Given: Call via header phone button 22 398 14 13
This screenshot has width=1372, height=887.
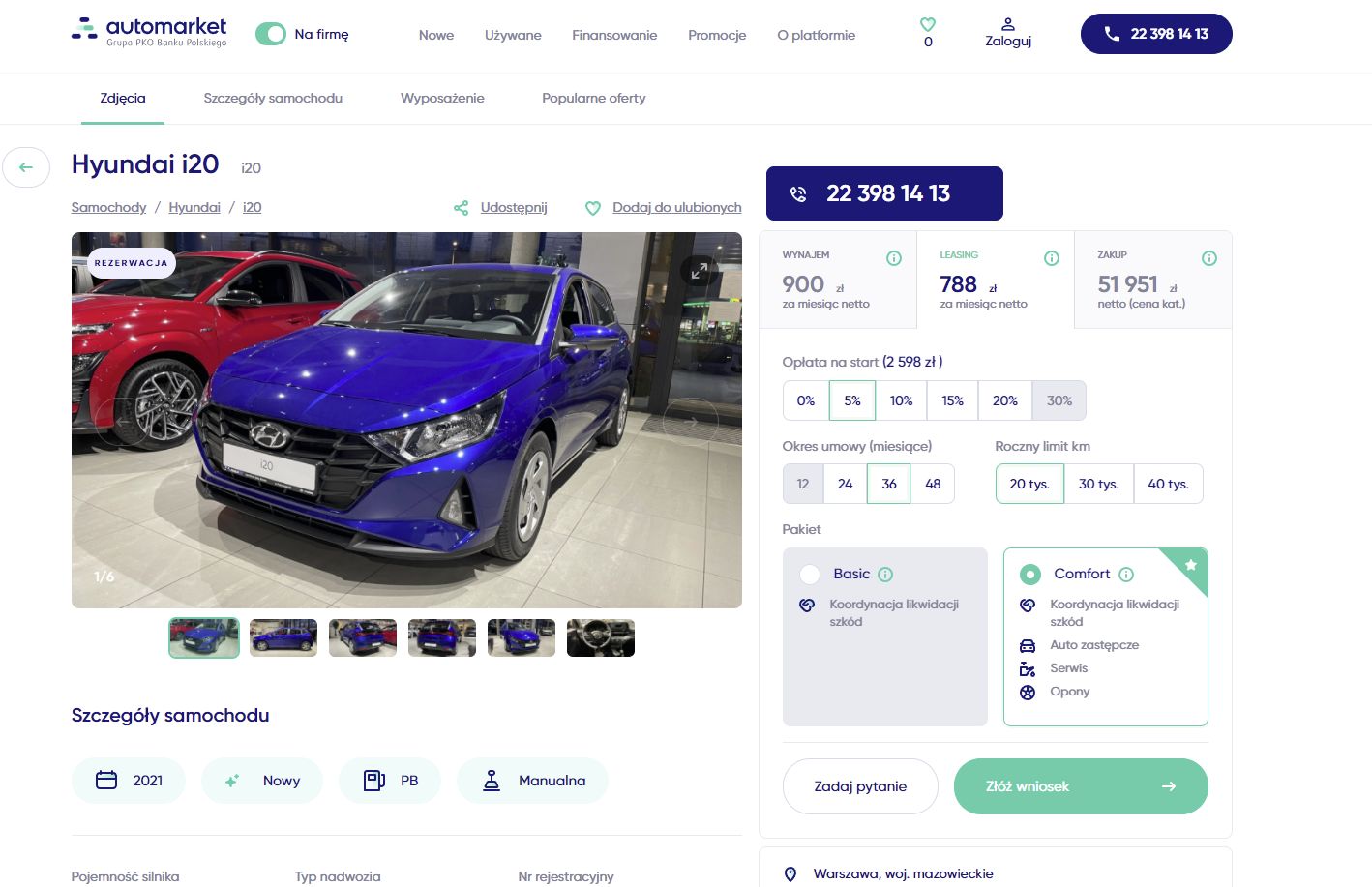Looking at the screenshot, I should coord(1156,34).
